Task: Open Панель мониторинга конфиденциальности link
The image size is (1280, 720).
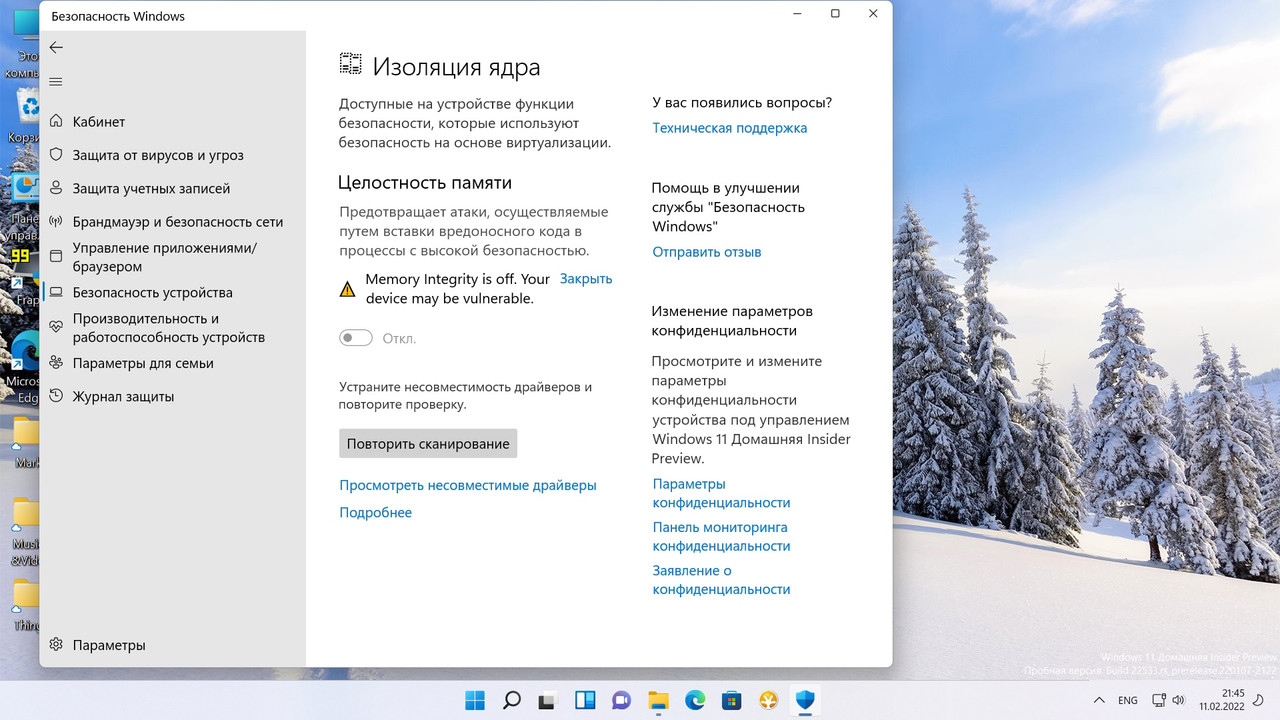Action: 722,536
